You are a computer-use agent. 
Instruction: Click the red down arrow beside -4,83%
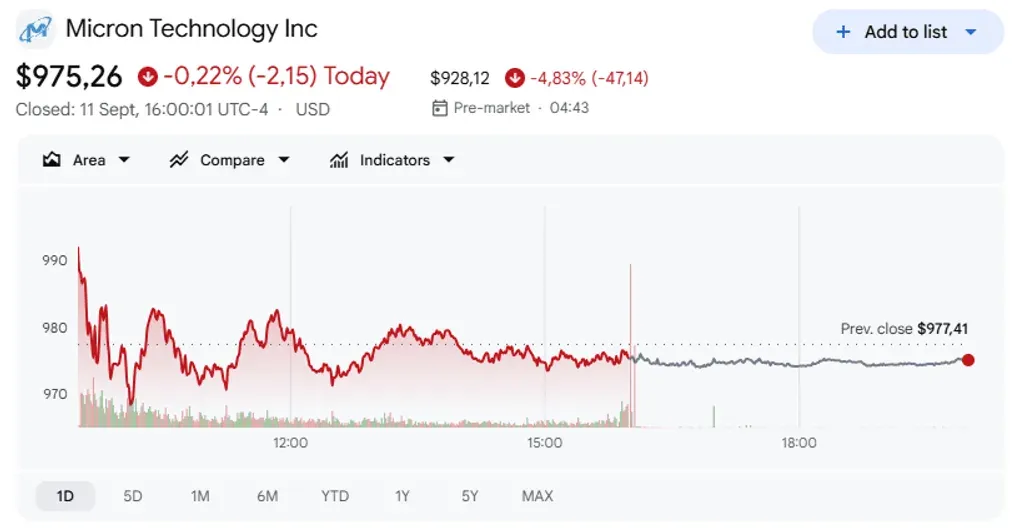[515, 78]
